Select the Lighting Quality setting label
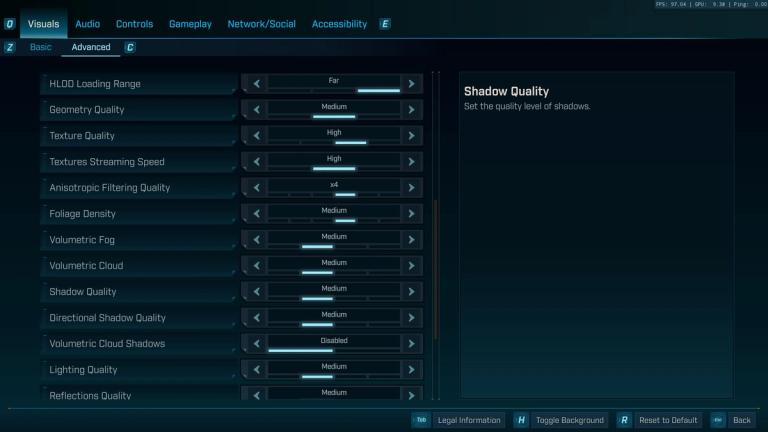This screenshot has height=432, width=768. 83,370
